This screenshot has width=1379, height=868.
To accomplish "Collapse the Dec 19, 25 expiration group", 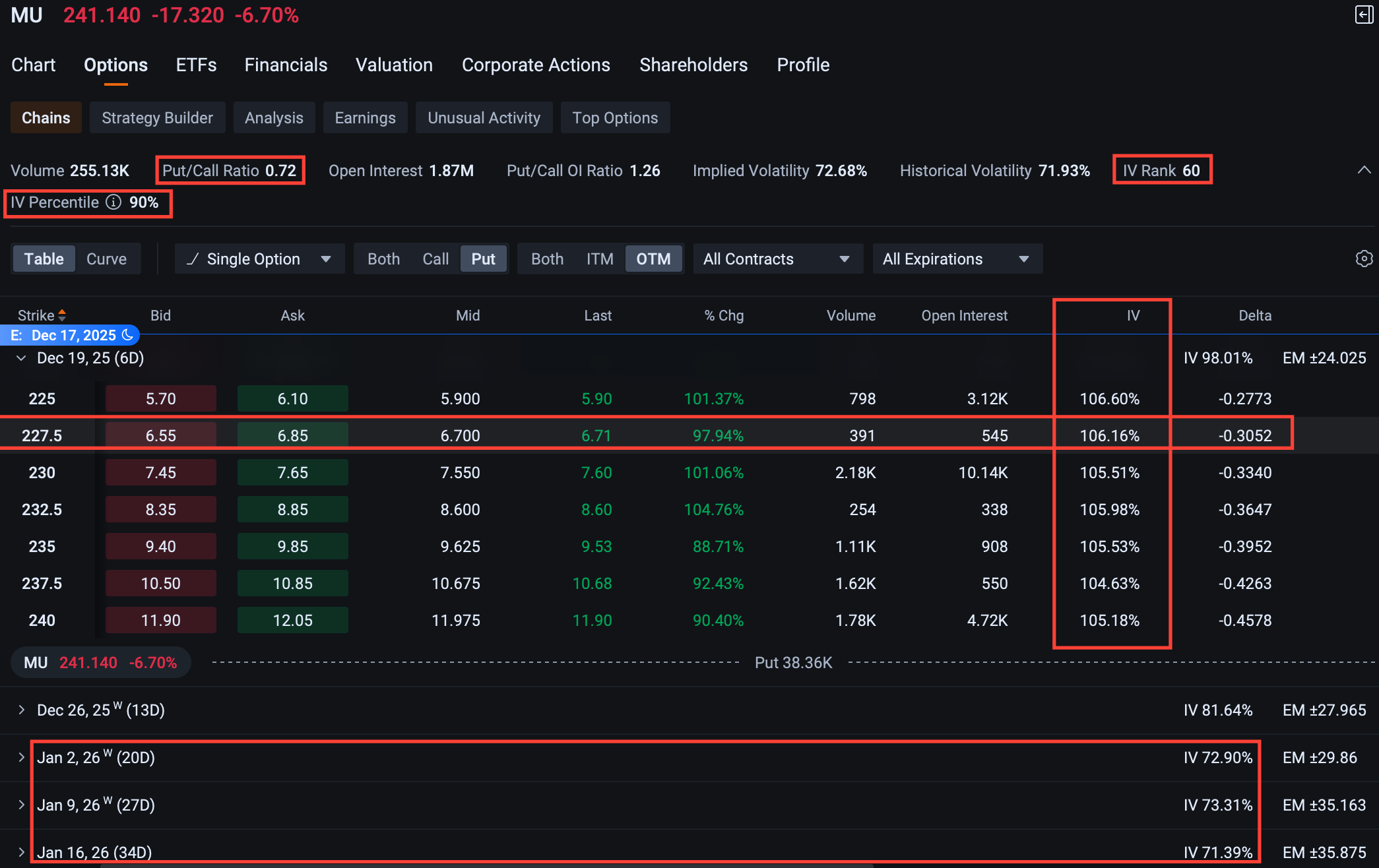I will click(22, 358).
